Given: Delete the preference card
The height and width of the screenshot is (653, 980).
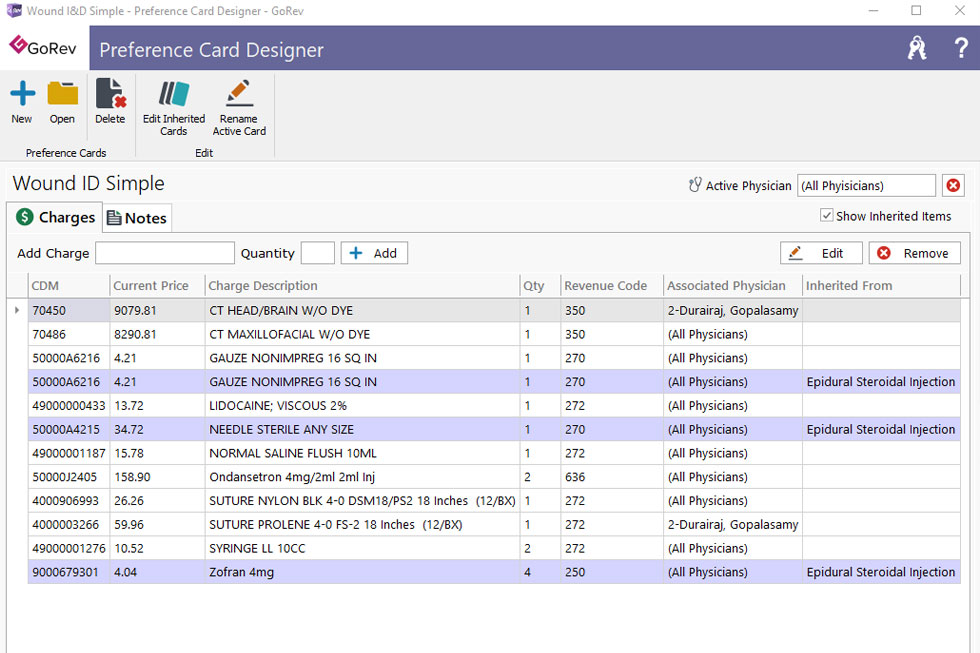Looking at the screenshot, I should click(x=110, y=101).
